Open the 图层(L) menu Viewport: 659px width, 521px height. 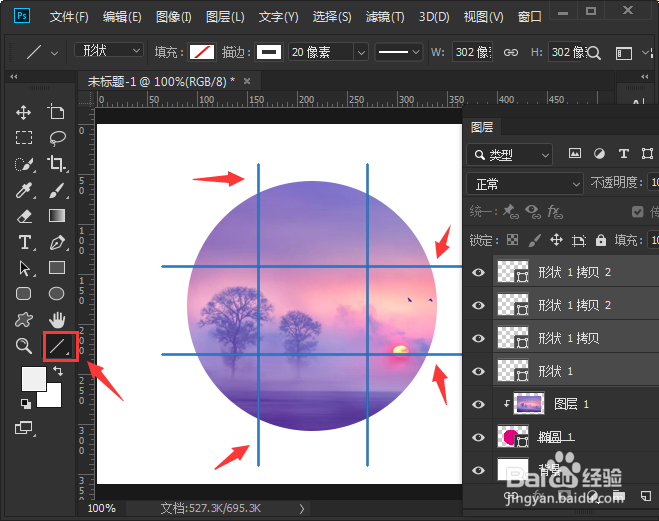pyautogui.click(x=225, y=17)
